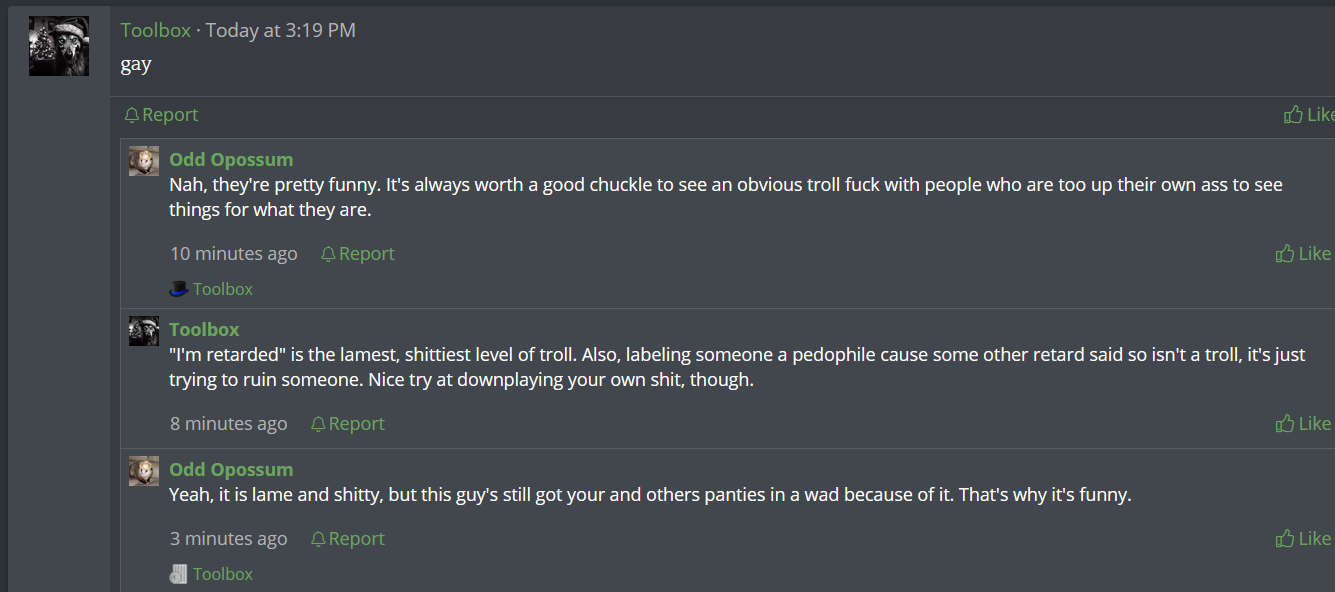The width and height of the screenshot is (1335, 592).
Task: Click the Toolbox name beside the top hat reaction
Action: pyautogui.click(x=222, y=289)
